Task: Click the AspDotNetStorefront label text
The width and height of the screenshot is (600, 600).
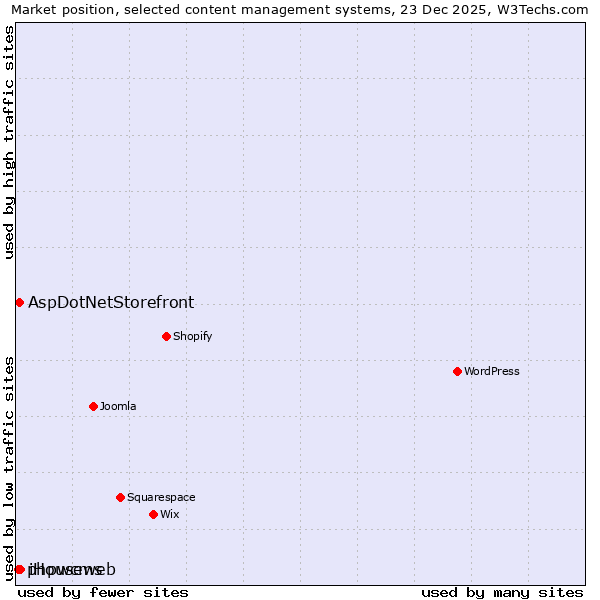Action: click(x=111, y=303)
